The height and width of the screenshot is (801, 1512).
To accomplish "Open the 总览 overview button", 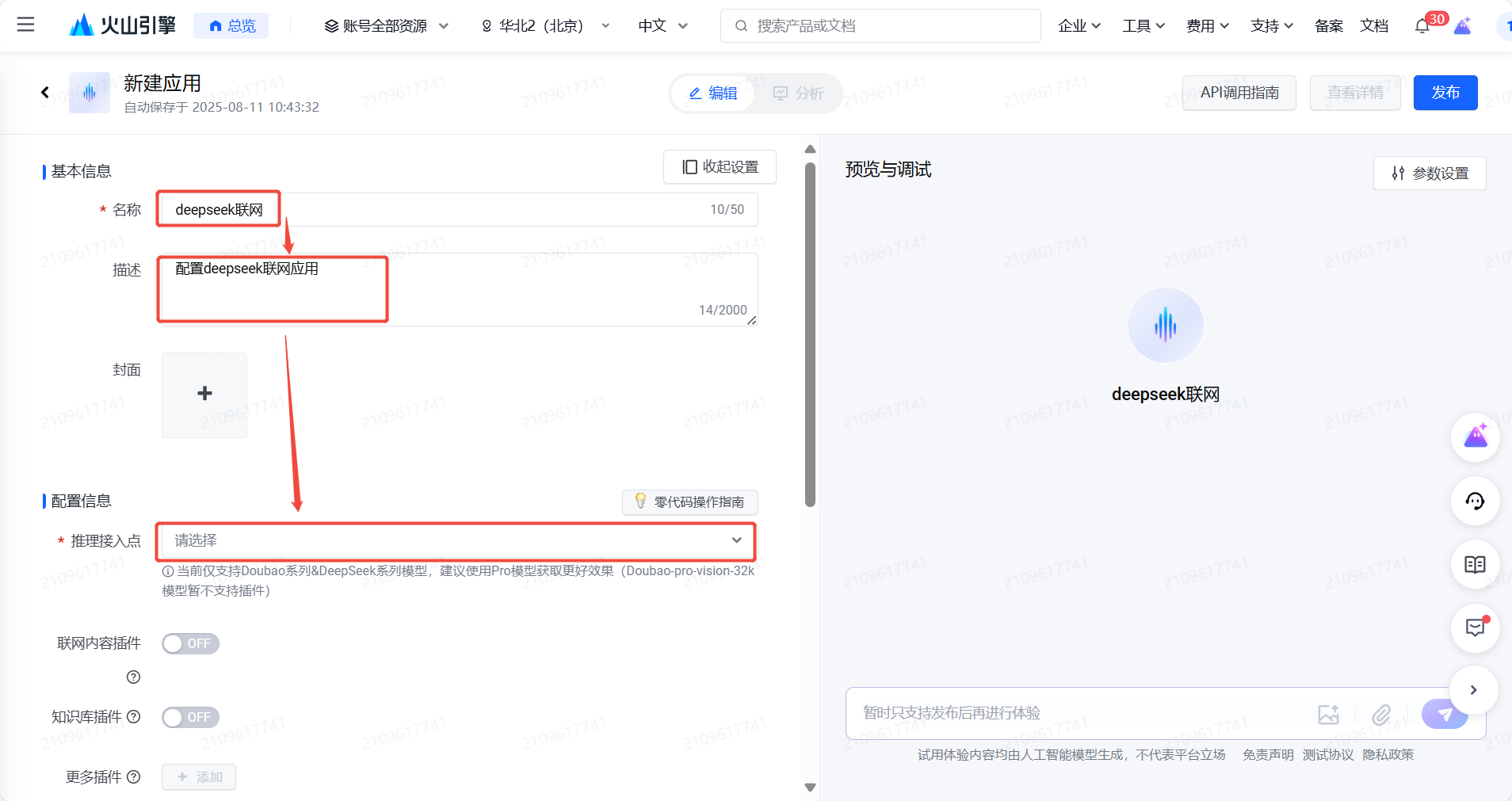I will click(x=231, y=25).
